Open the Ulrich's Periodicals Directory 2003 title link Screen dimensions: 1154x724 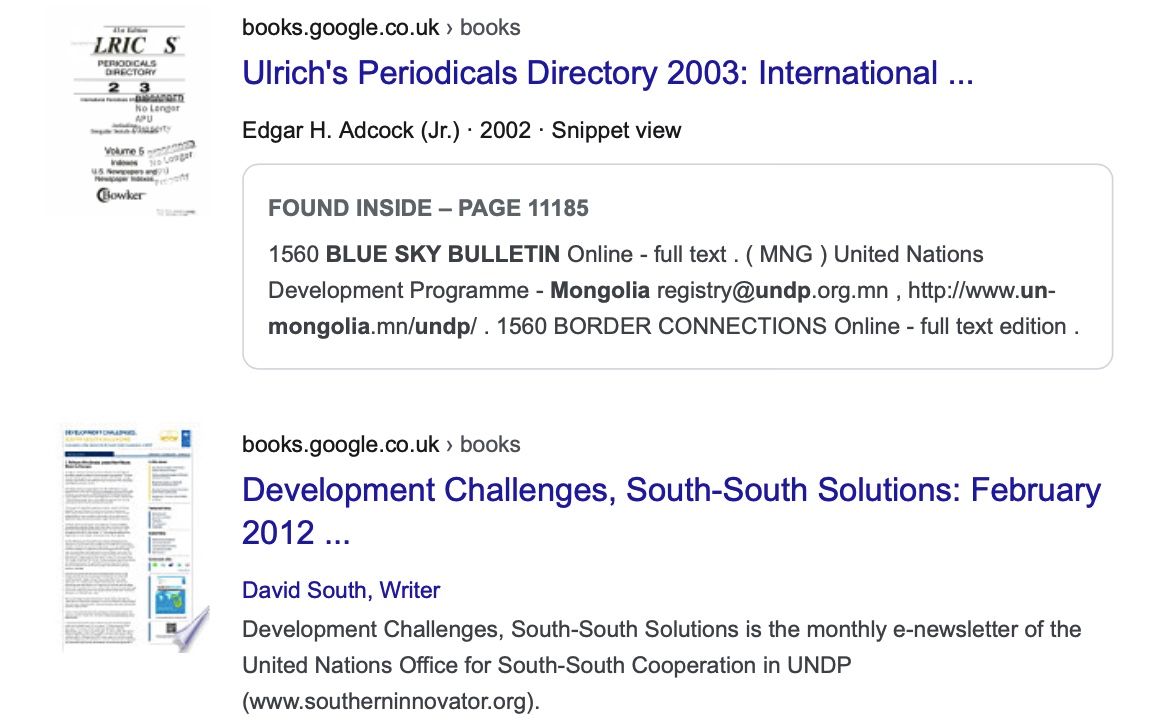pos(607,73)
